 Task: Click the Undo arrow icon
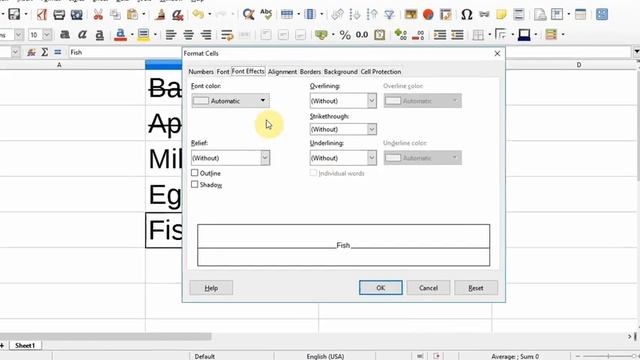click(x=198, y=14)
